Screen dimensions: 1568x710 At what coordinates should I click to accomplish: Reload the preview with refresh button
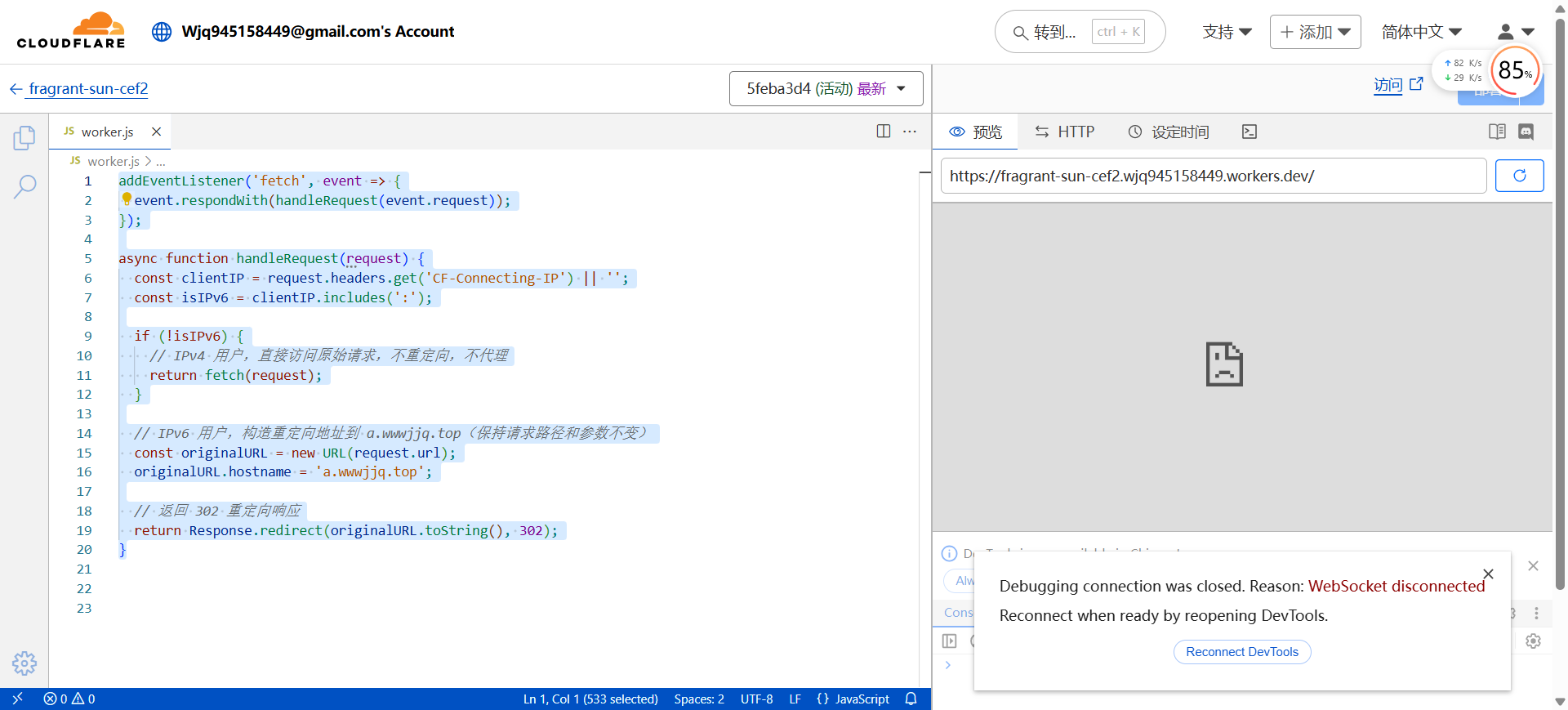point(1519,176)
